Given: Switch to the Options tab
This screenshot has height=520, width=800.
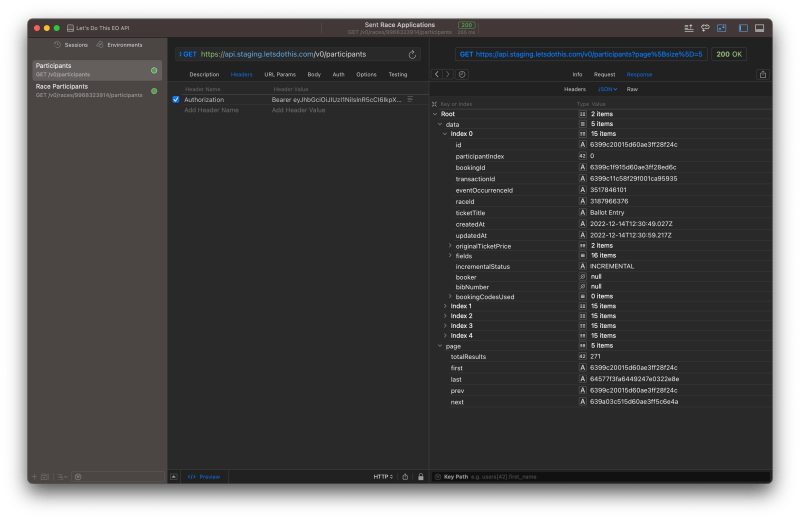Looking at the screenshot, I should click(366, 75).
